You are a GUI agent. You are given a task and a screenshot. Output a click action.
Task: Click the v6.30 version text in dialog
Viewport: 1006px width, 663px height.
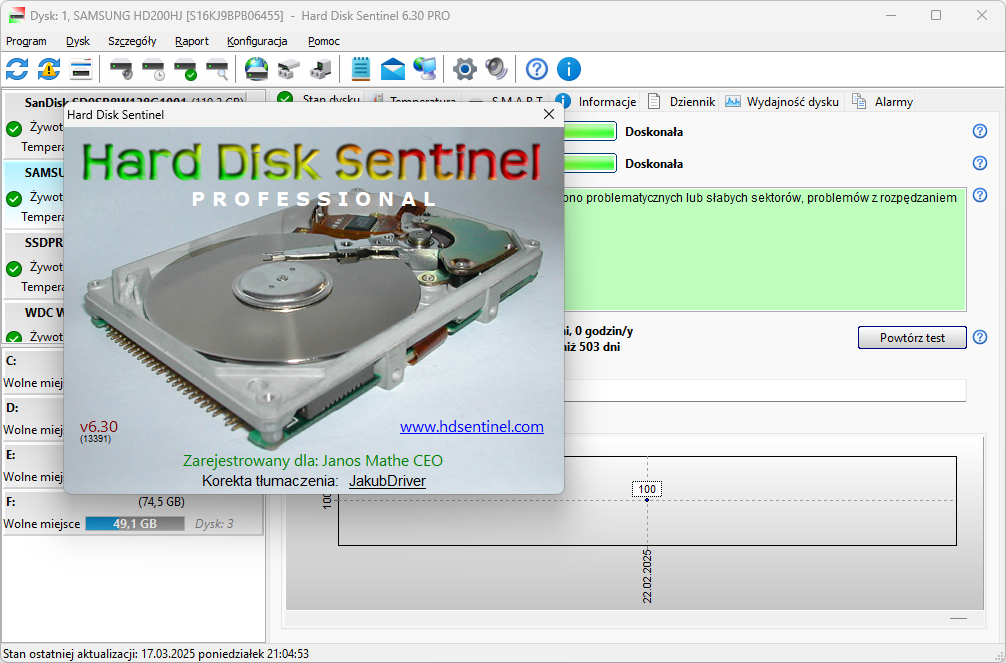click(x=99, y=427)
